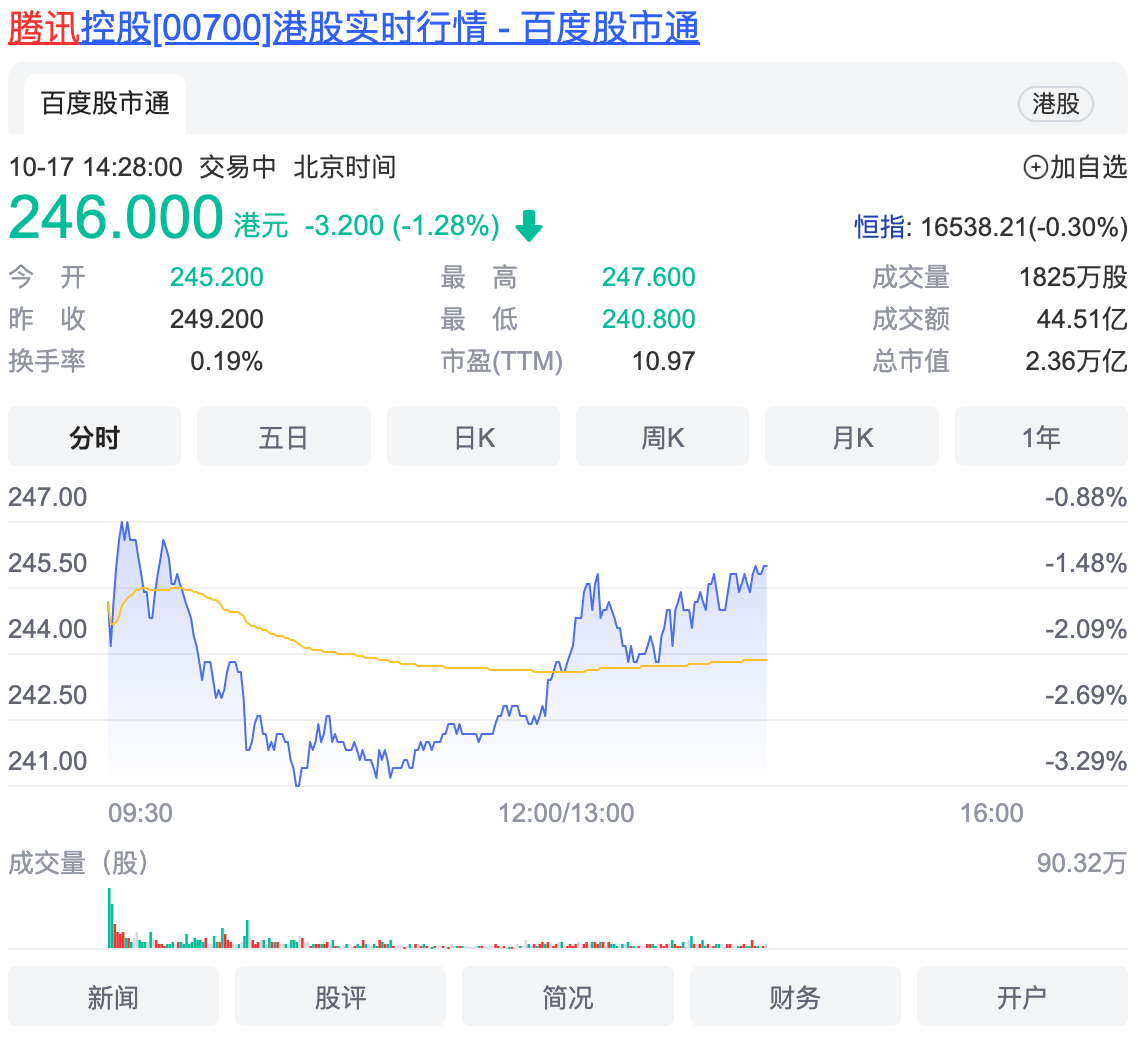Switch chart to 分时 view
1138x1040 pixels.
pyautogui.click(x=95, y=437)
